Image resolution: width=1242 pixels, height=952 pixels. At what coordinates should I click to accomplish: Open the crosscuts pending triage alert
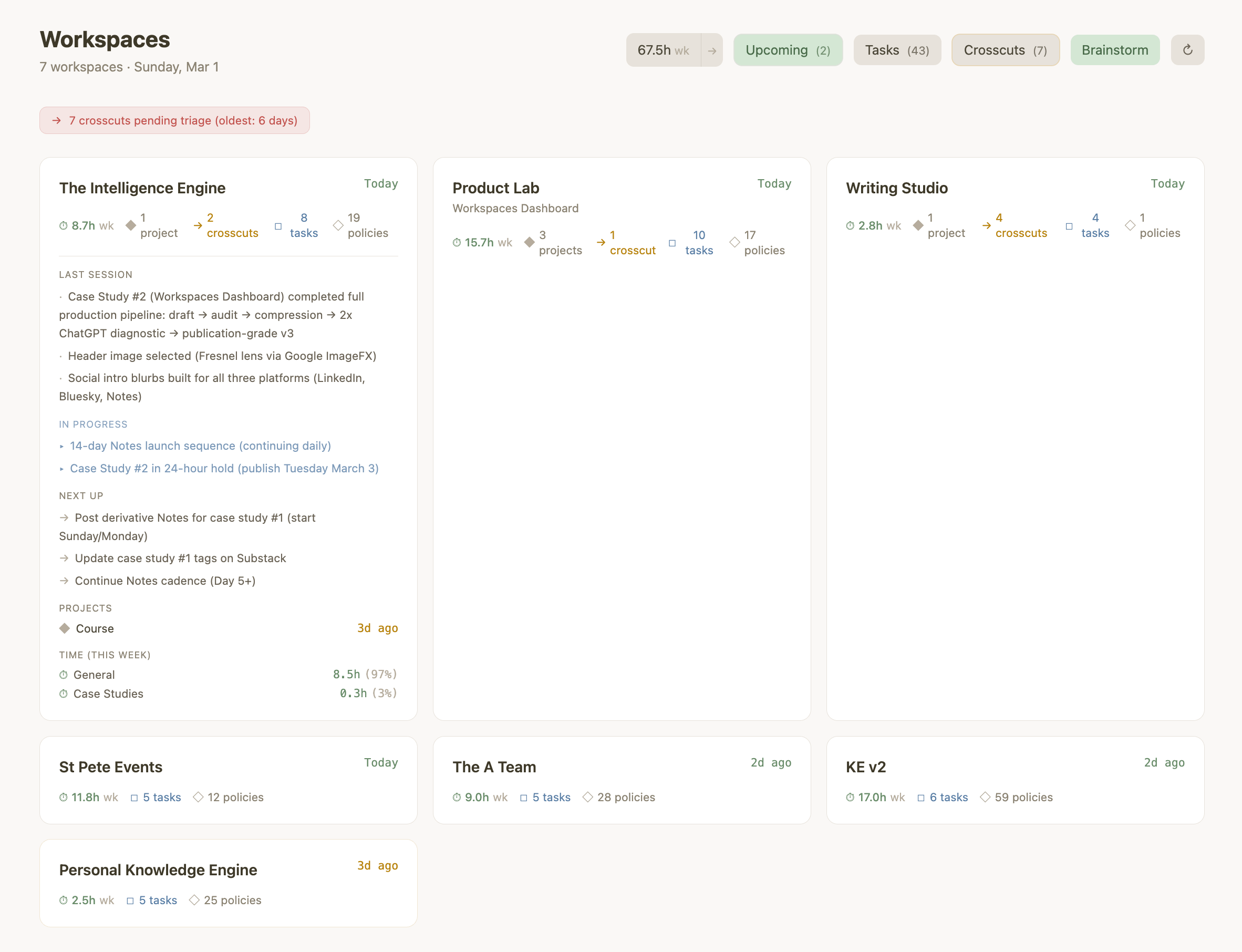[x=174, y=121]
